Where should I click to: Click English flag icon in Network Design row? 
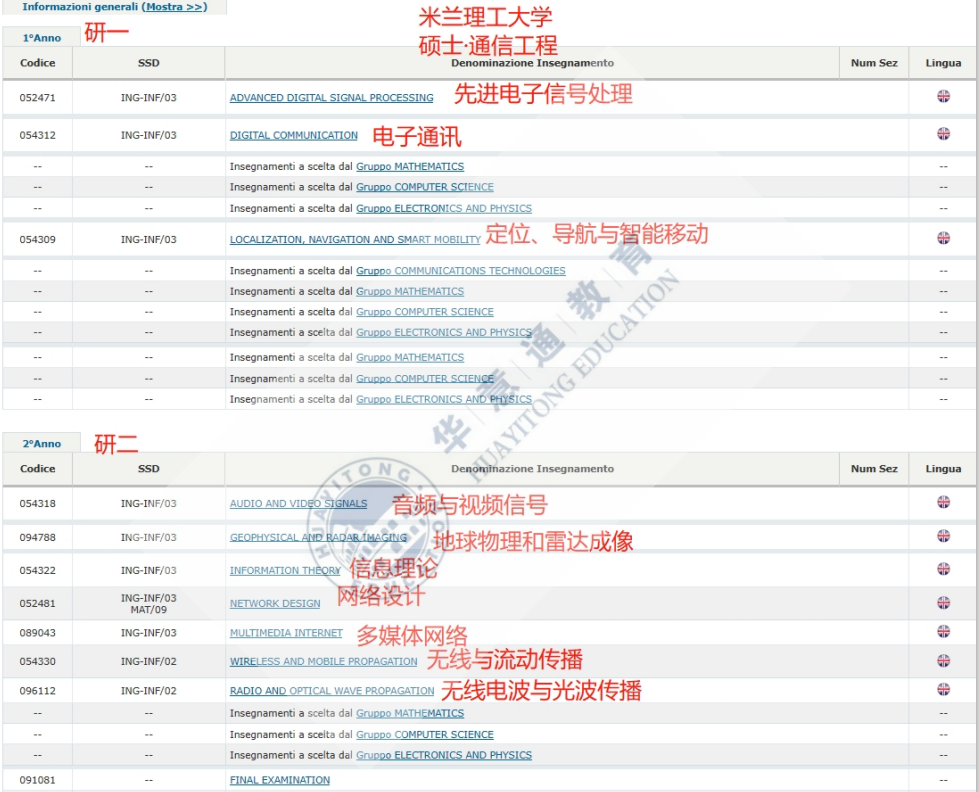click(943, 603)
